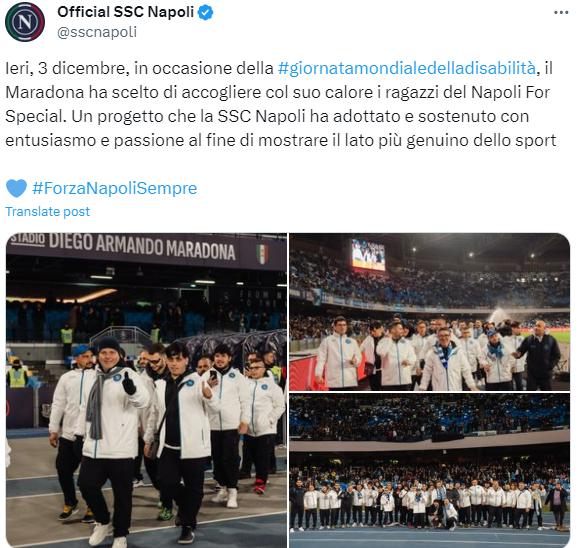Click the stadium scoreboard screen in the photo

(x=368, y=254)
